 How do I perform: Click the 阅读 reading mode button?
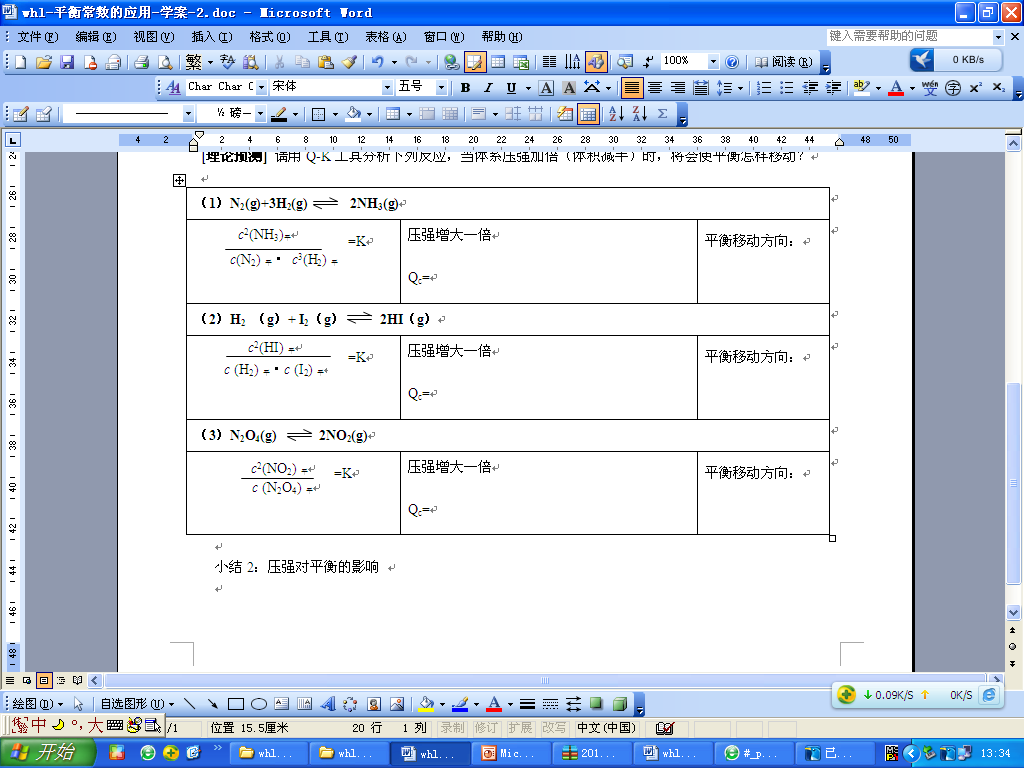780,62
